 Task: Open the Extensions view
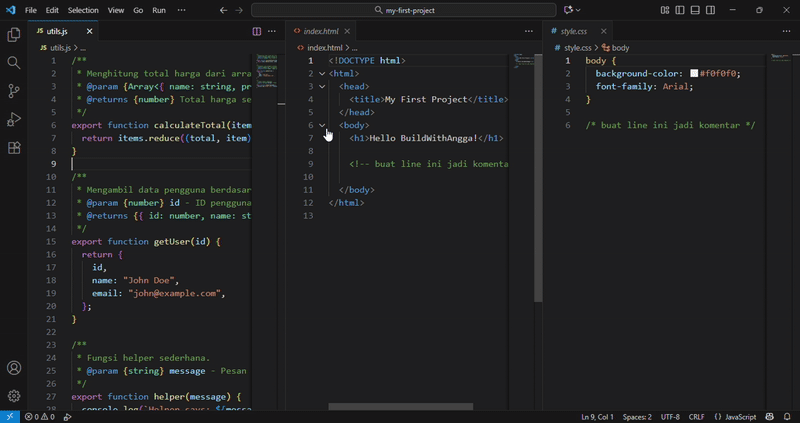click(14, 148)
